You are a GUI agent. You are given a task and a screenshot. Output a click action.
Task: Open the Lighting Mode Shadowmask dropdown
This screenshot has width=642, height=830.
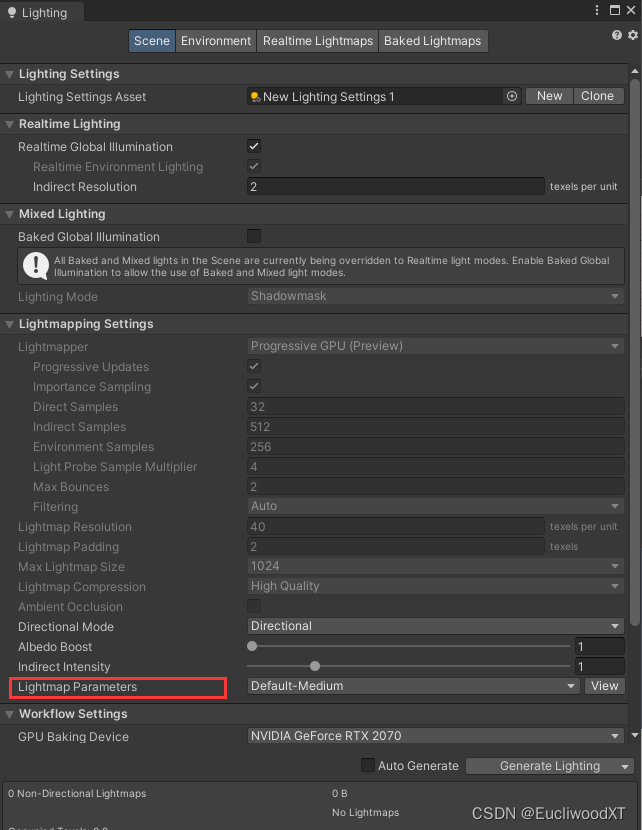436,296
